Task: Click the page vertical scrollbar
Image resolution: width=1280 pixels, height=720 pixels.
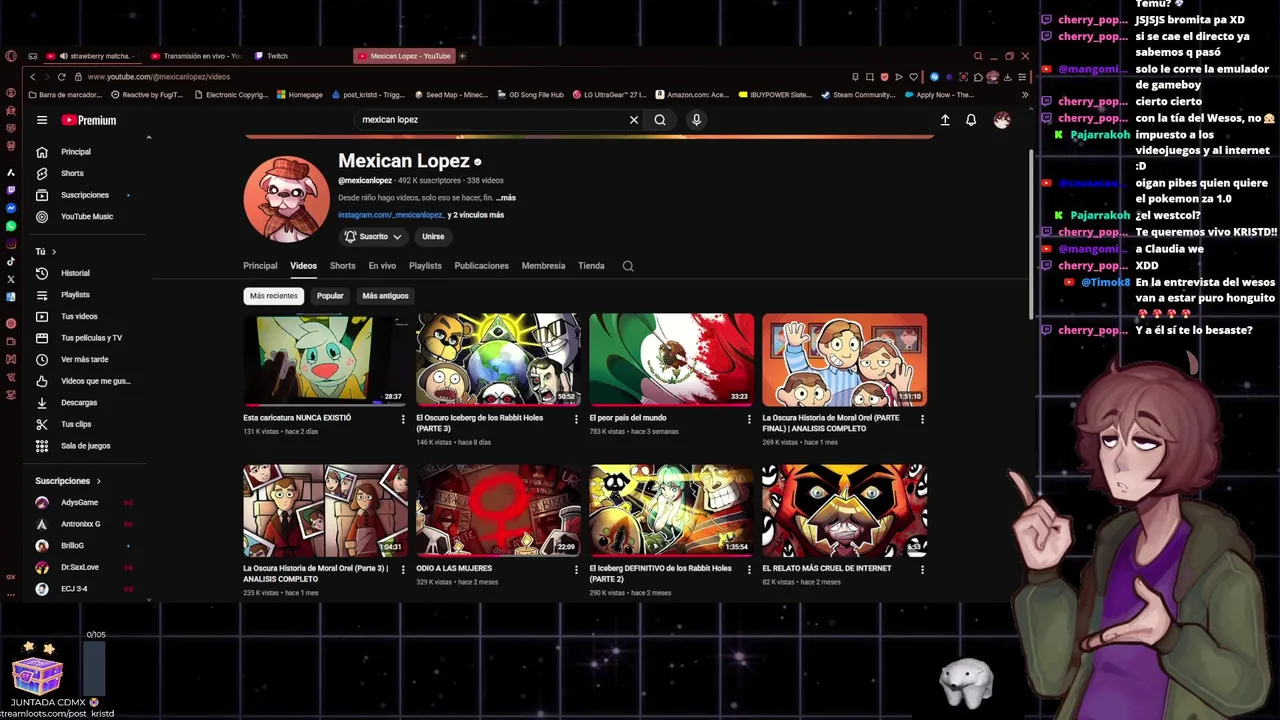Action: click(x=1031, y=235)
